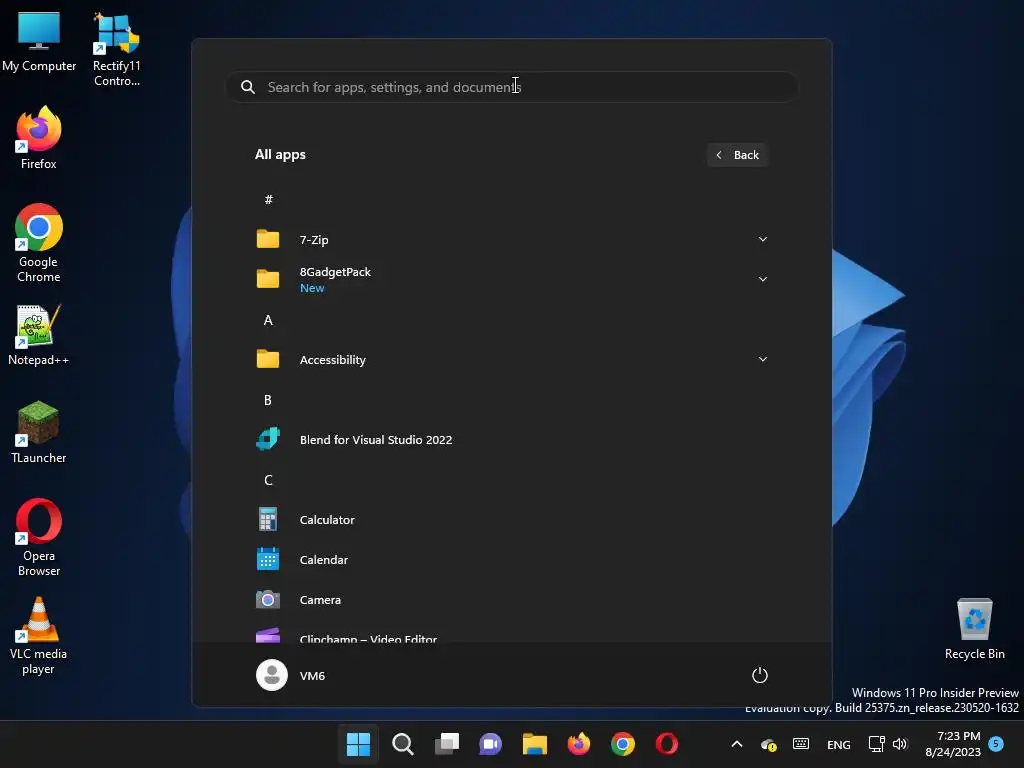
Task: Open the network tray icon
Action: [876, 744]
